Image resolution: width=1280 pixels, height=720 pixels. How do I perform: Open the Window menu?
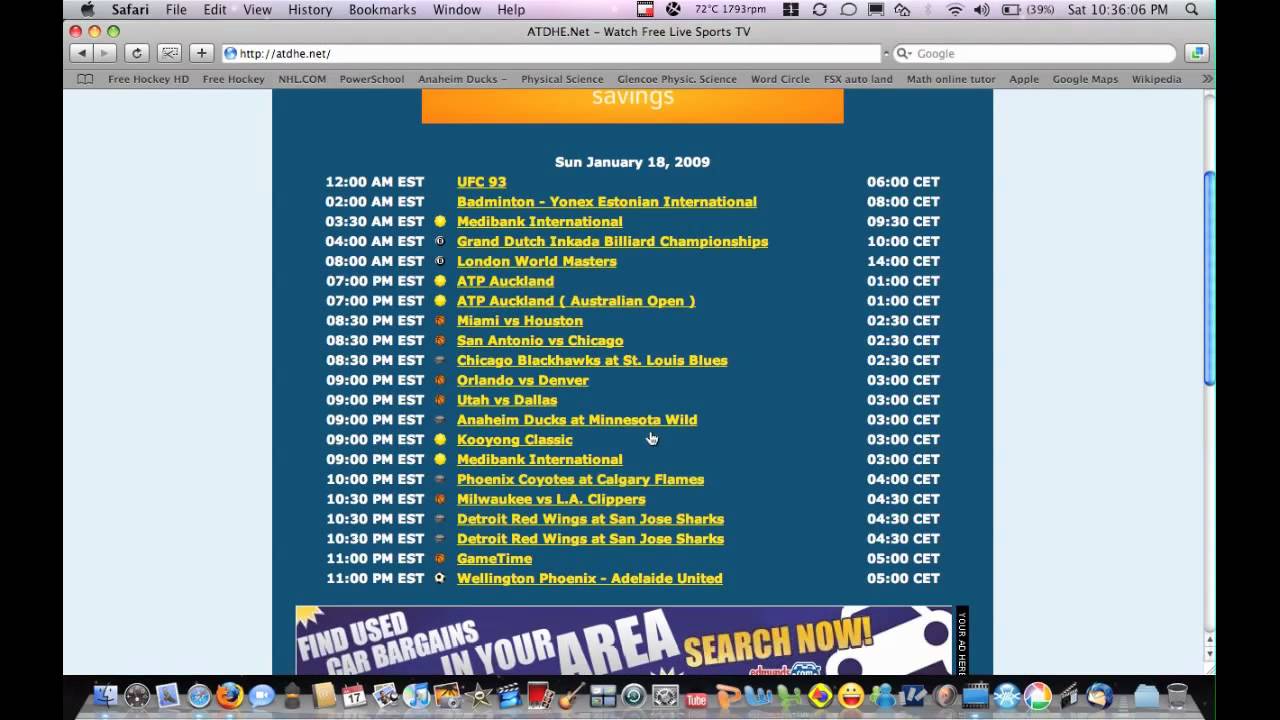tap(457, 9)
